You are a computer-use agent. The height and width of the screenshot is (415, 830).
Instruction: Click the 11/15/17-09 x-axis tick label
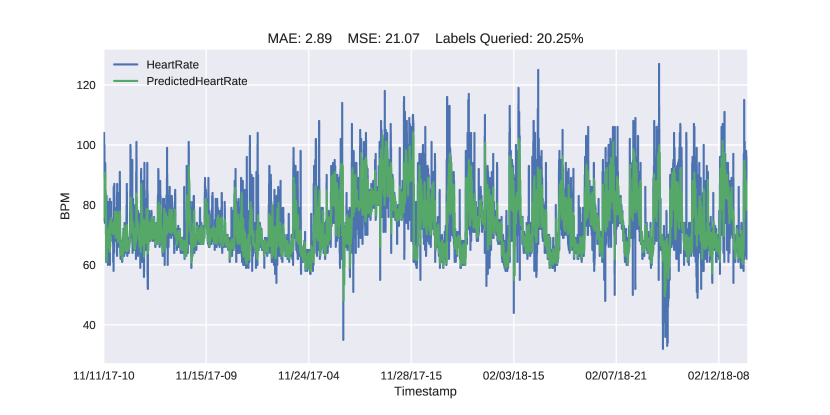coord(206,376)
